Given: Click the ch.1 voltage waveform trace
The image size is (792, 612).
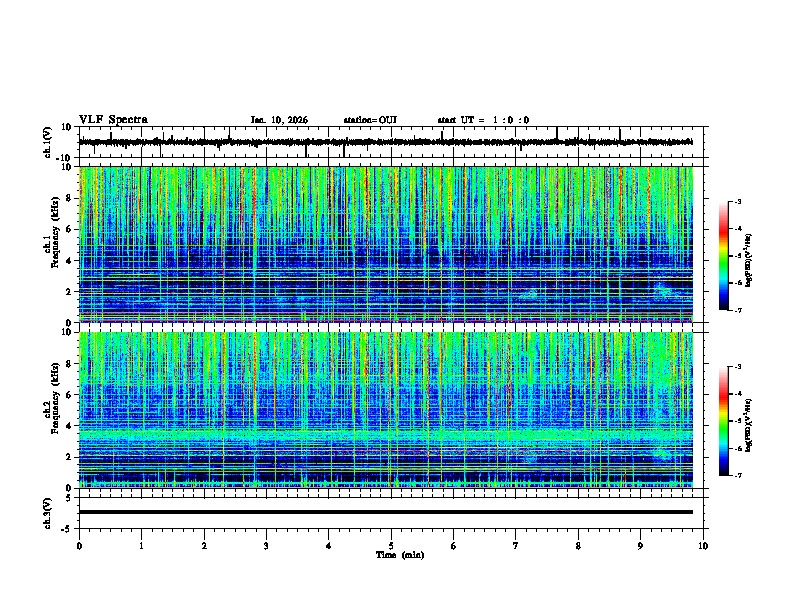Looking at the screenshot, I should pyautogui.click(x=386, y=142).
